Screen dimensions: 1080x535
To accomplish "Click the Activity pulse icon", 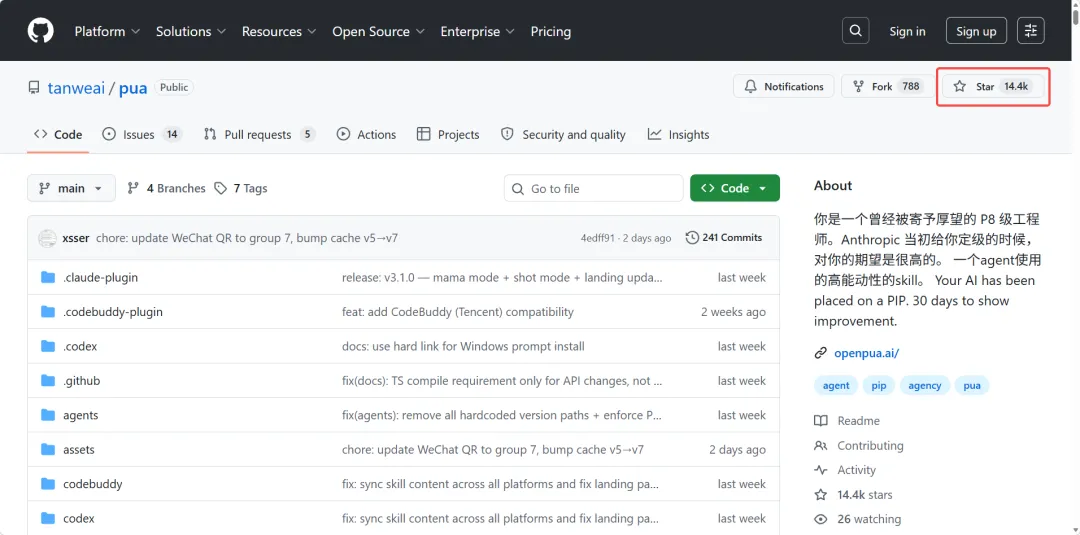I will (x=820, y=470).
